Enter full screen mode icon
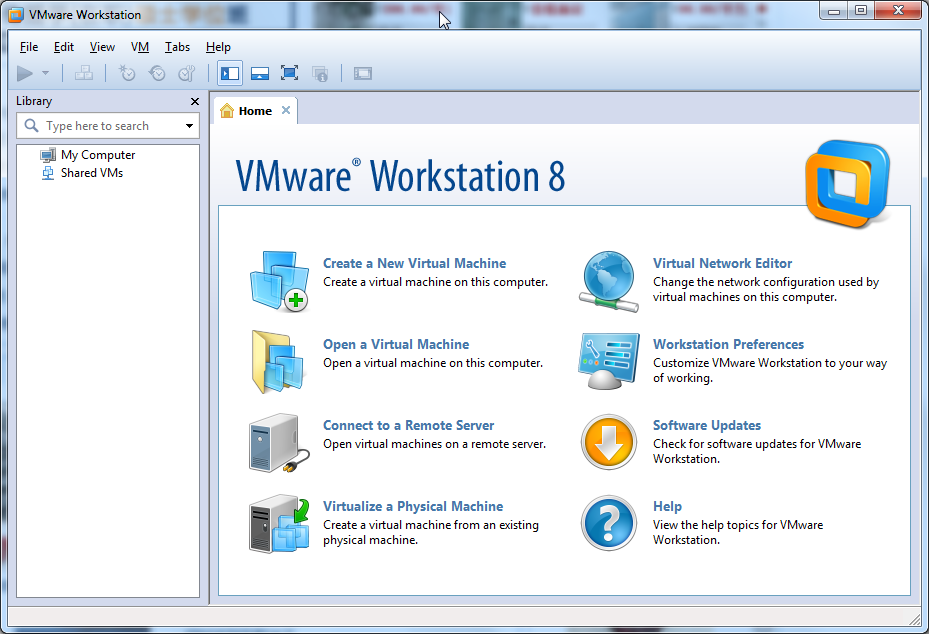Screen dimensions: 929x634 tap(289, 73)
